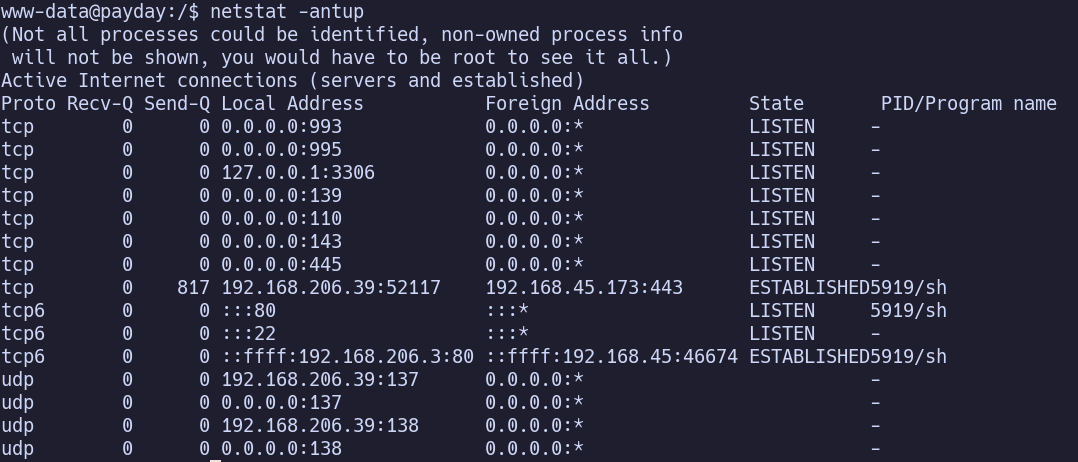
Task: Click udp local address 192.168.206.39:138
Action: pyautogui.click(x=320, y=426)
